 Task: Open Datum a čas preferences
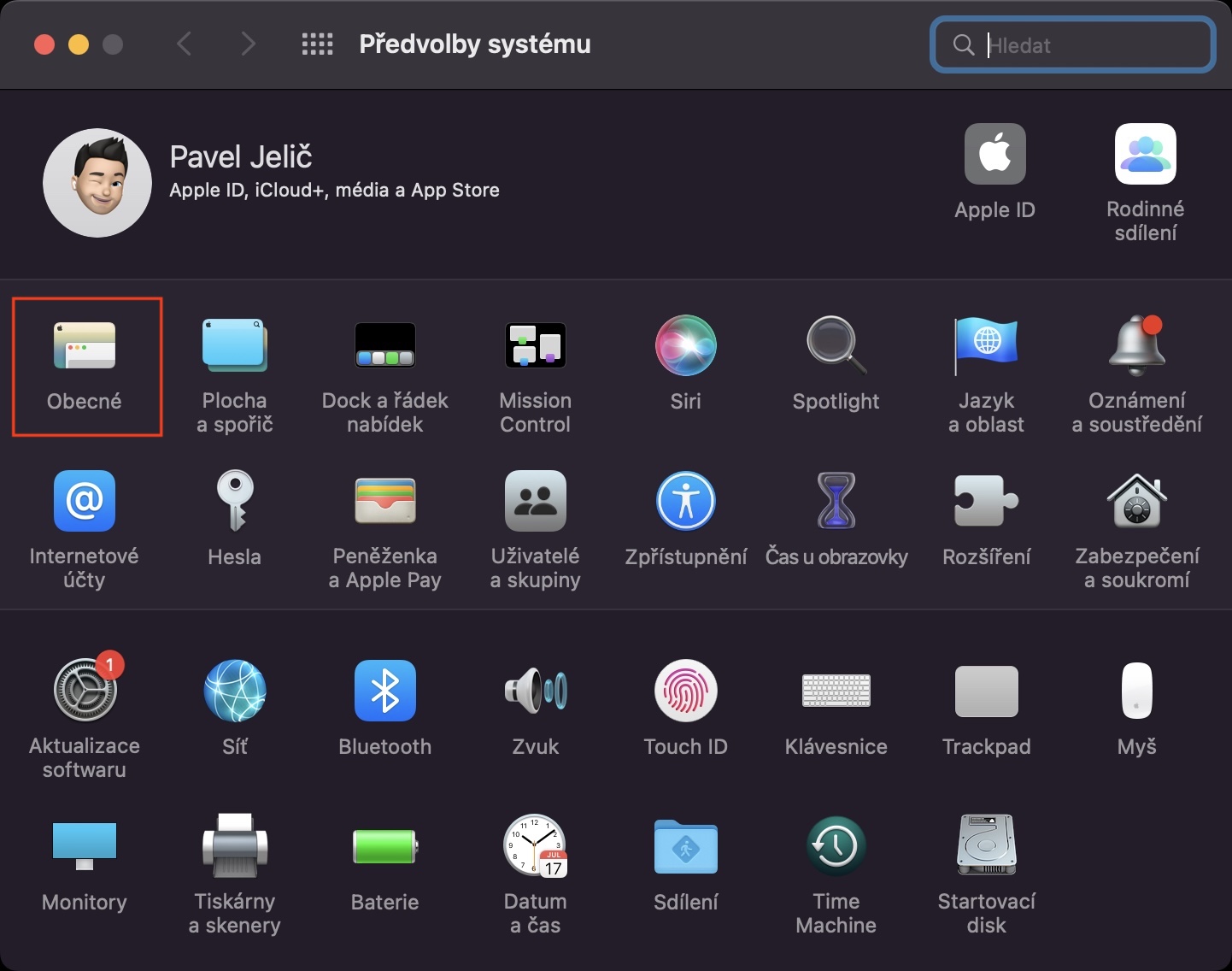click(x=536, y=875)
